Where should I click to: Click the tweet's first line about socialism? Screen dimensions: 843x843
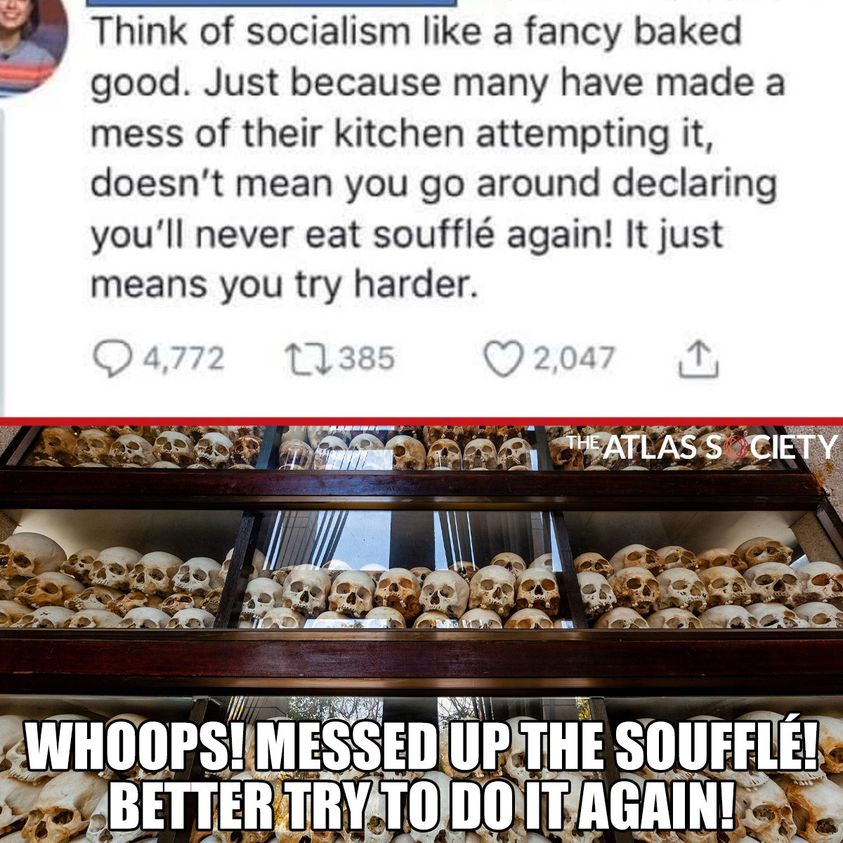click(417, 32)
